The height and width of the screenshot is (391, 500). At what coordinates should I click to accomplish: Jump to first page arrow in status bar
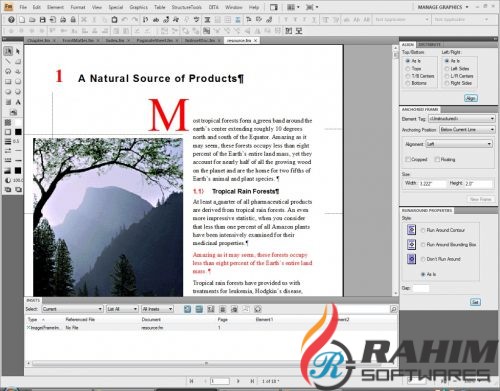tap(192, 381)
